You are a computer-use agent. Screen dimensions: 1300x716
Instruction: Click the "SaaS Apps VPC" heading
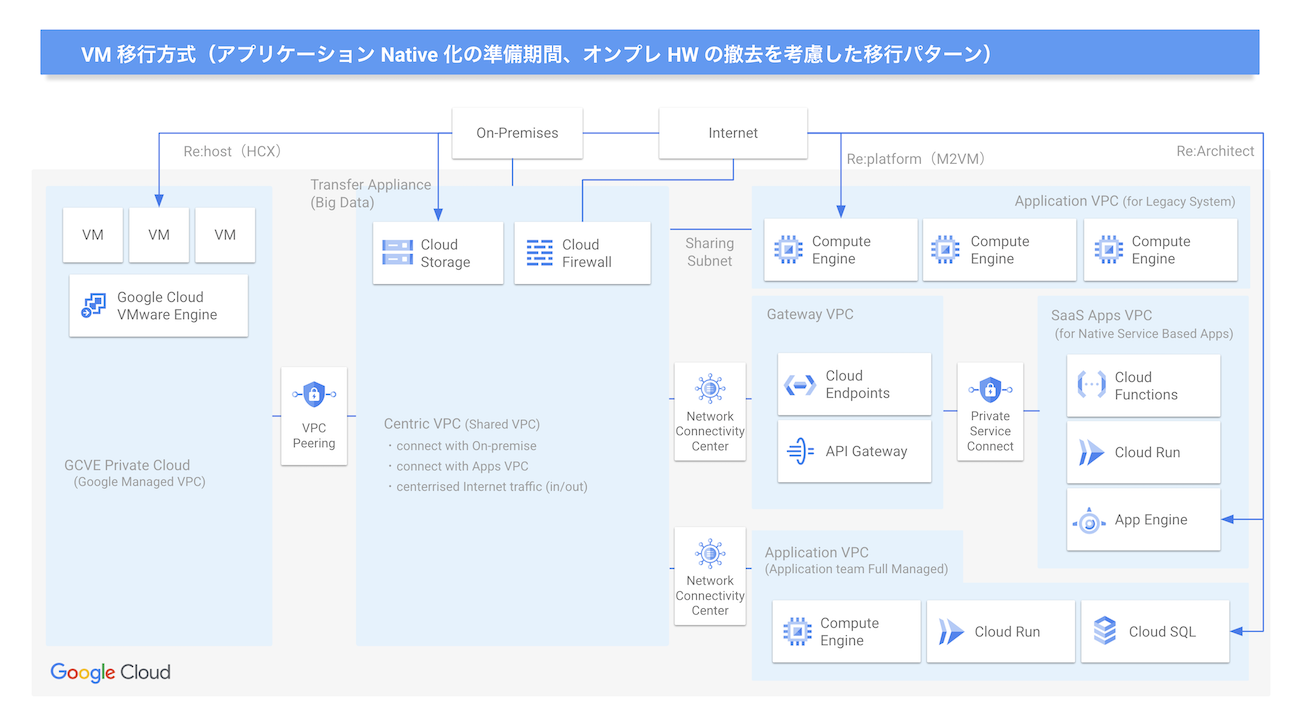click(x=1101, y=315)
